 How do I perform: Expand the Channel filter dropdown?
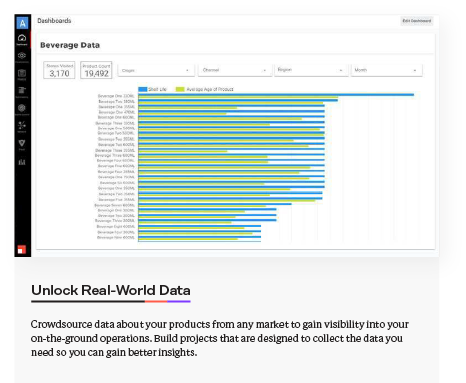235,70
